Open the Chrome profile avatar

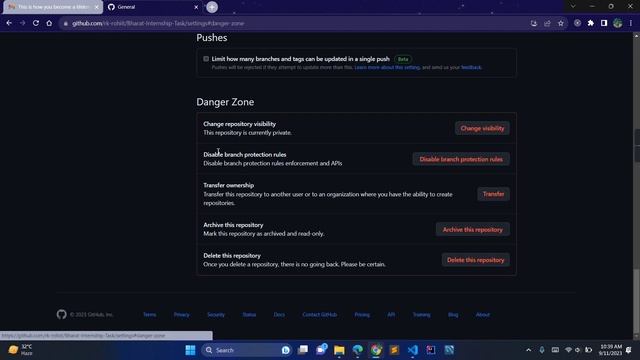coord(618,23)
